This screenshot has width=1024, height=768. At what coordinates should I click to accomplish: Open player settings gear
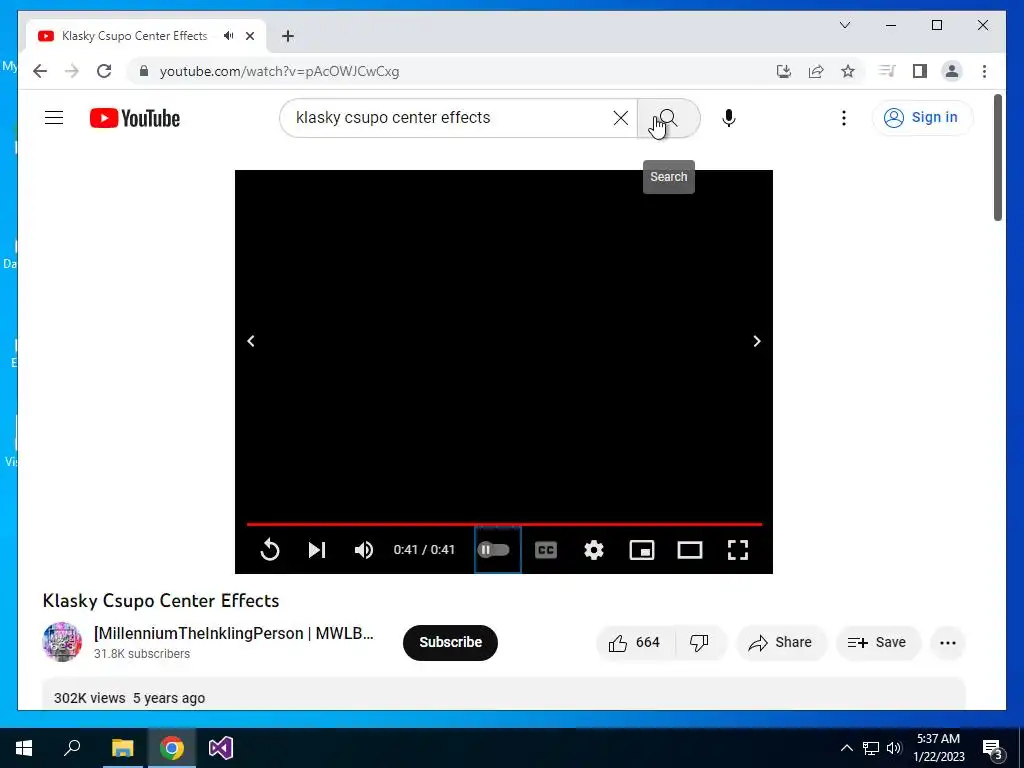(594, 550)
